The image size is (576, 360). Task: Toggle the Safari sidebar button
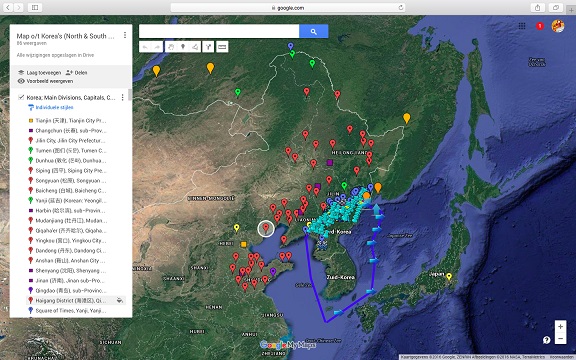[x=35, y=7]
